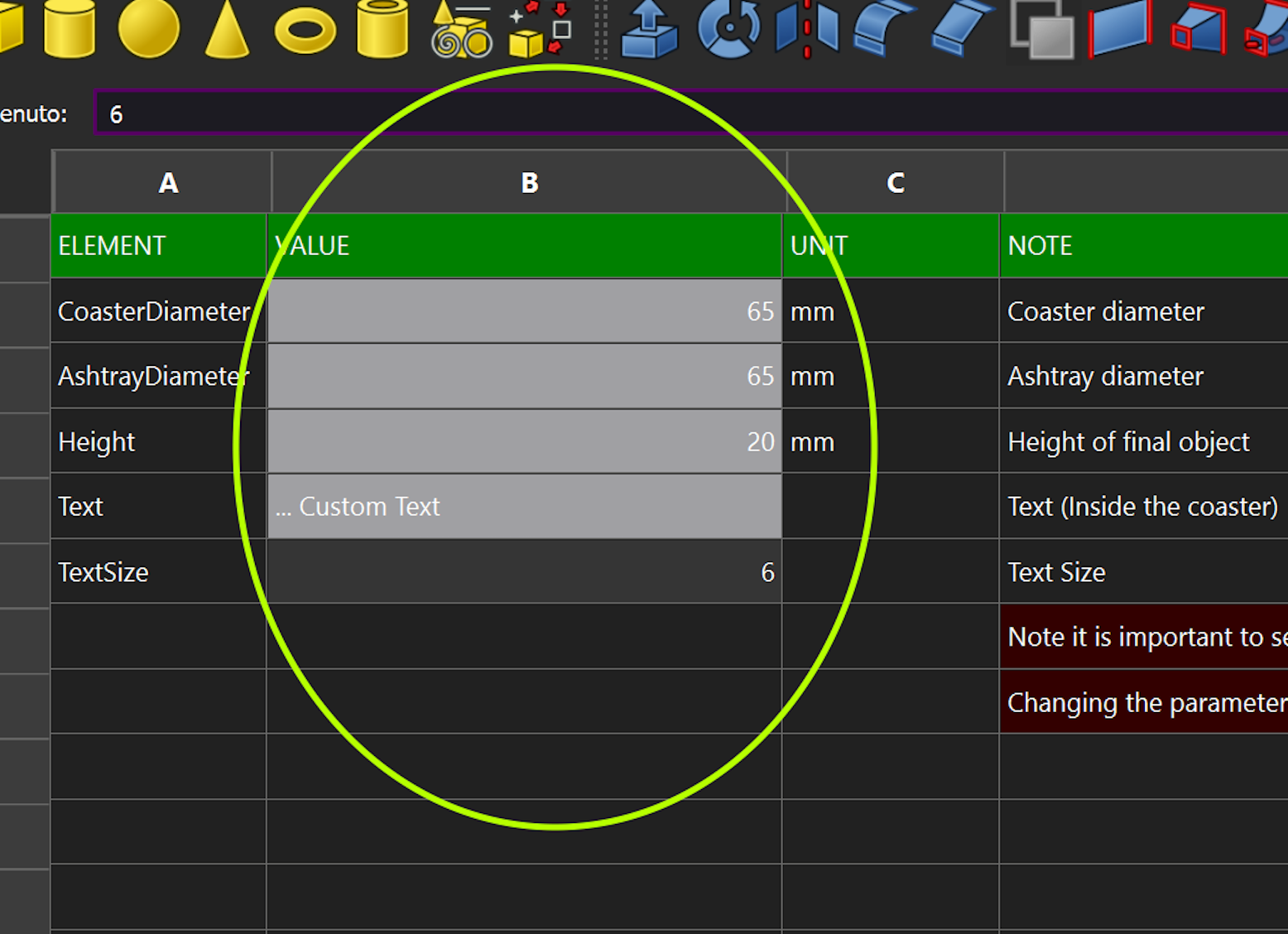1288x934 pixels.
Task: Create a Cylinder primitive
Action: (70, 29)
